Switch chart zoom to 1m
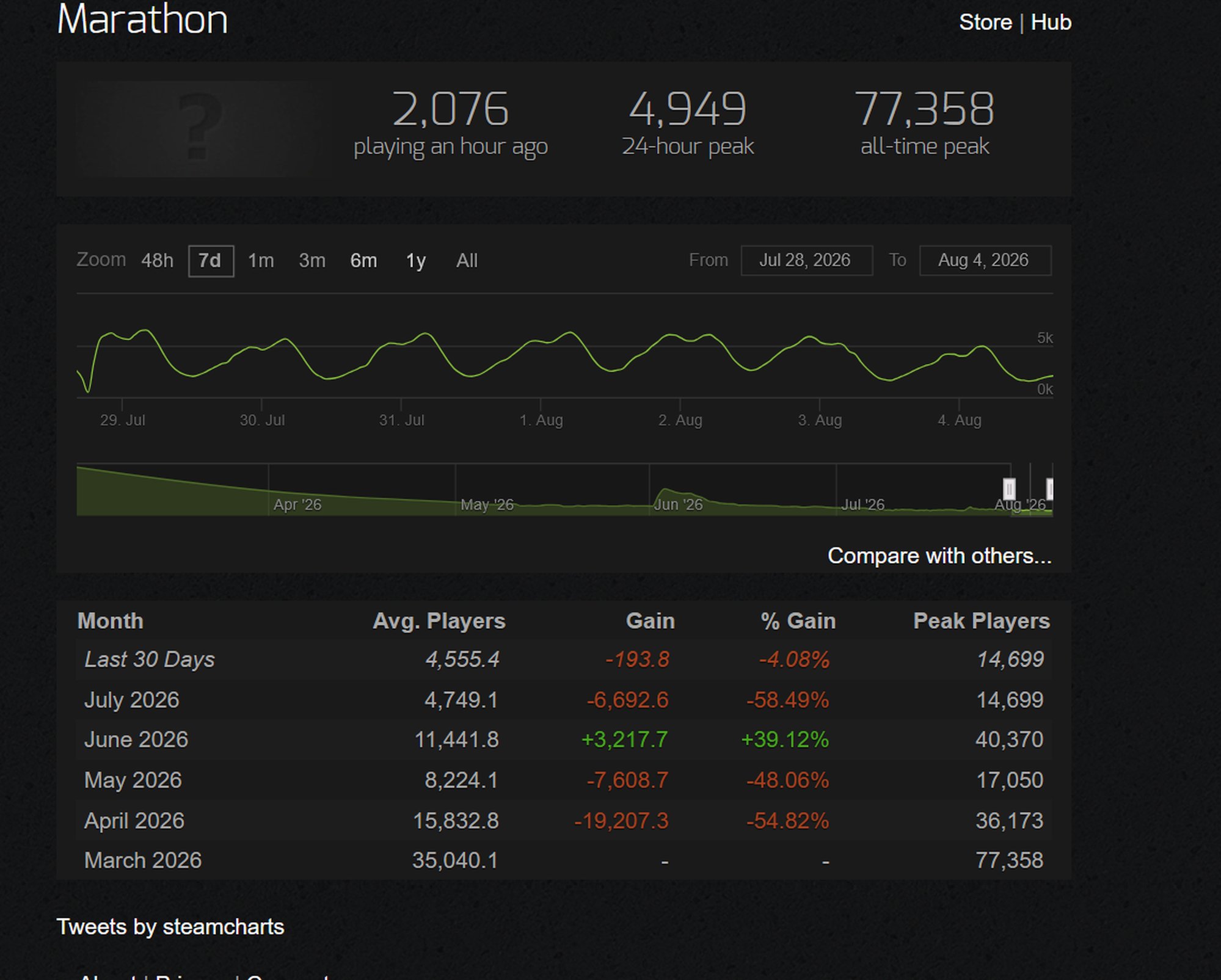Viewport: 1221px width, 980px height. point(261,261)
